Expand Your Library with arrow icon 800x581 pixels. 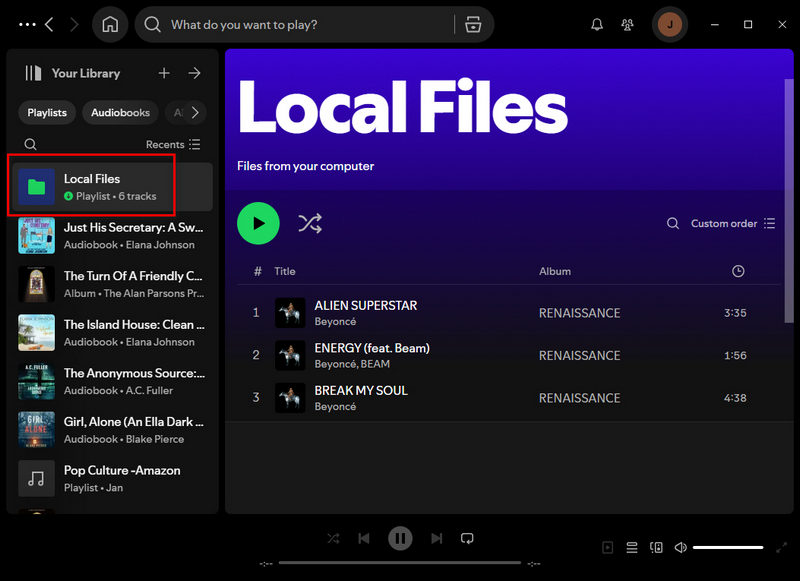[194, 73]
